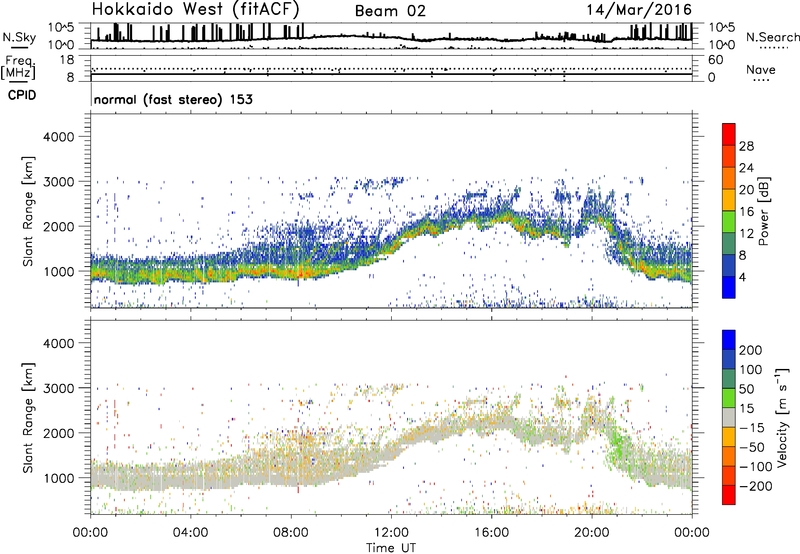Click the '18' frequency axis value
The image size is (800, 554).
[67, 60]
